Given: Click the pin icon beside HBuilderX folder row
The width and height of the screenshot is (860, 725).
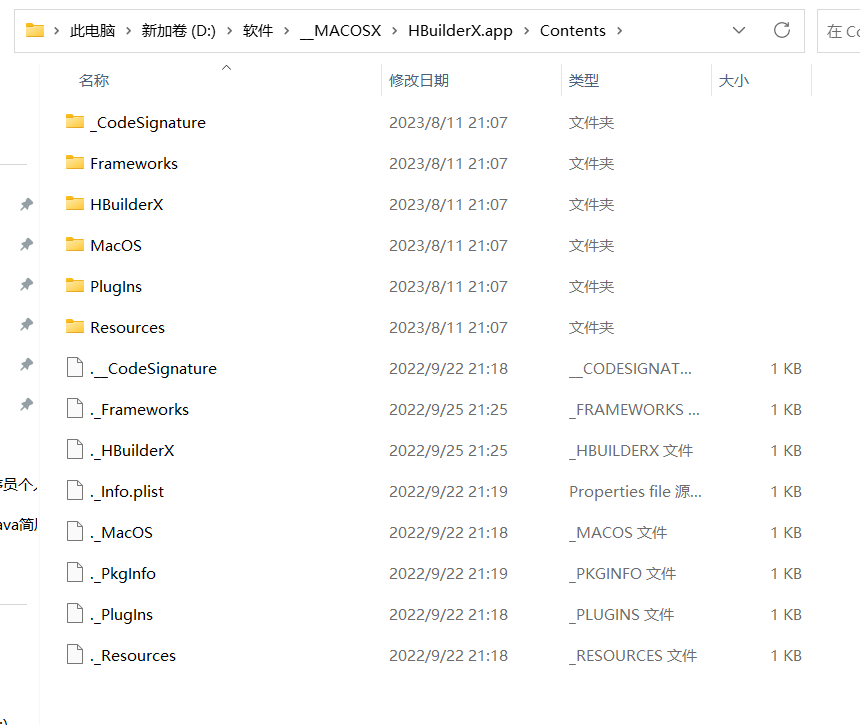Looking at the screenshot, I should click(x=26, y=205).
